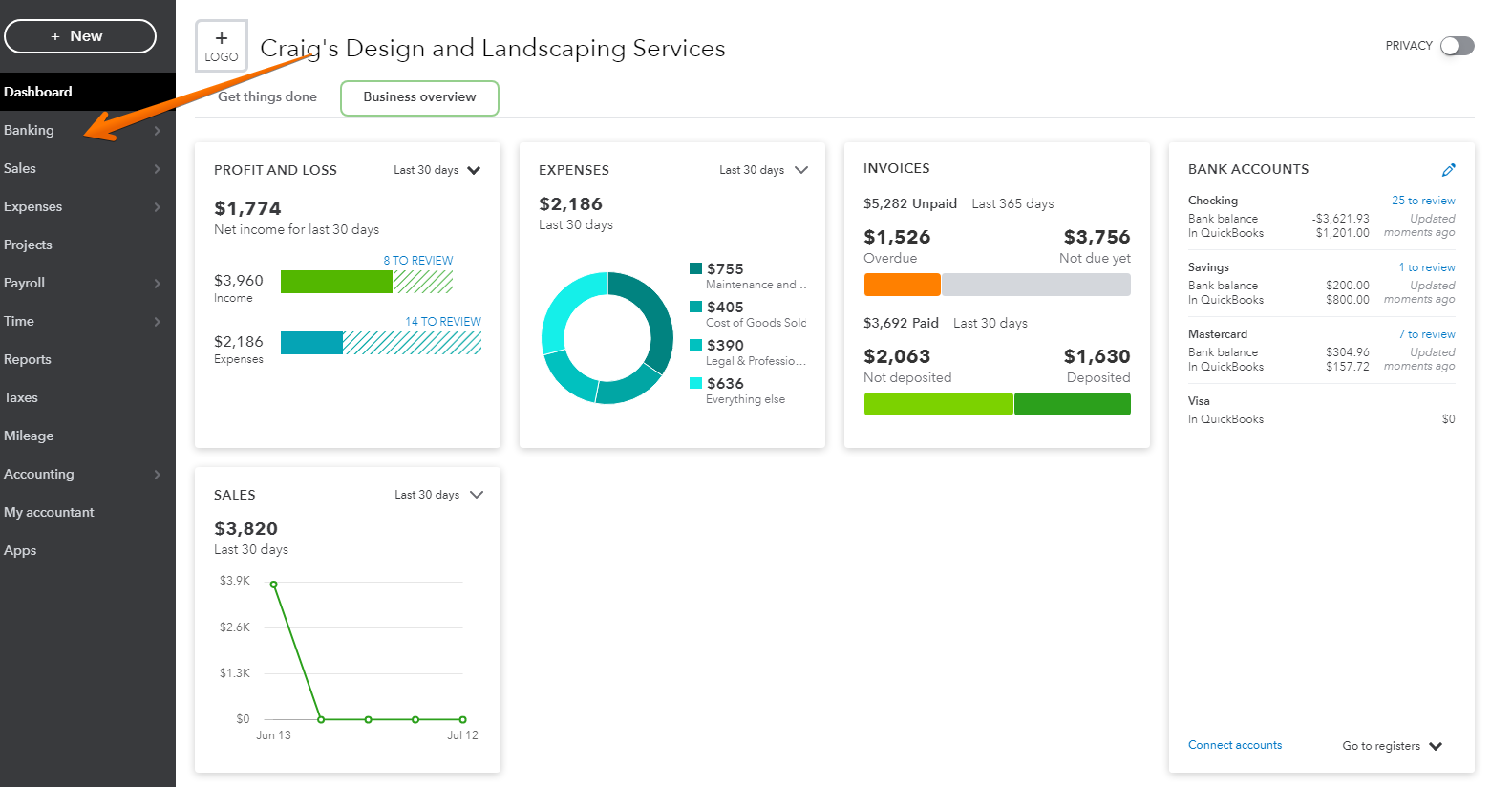This screenshot has width=1512, height=787.
Task: Expand the Time submenu chevron
Action: point(158,322)
